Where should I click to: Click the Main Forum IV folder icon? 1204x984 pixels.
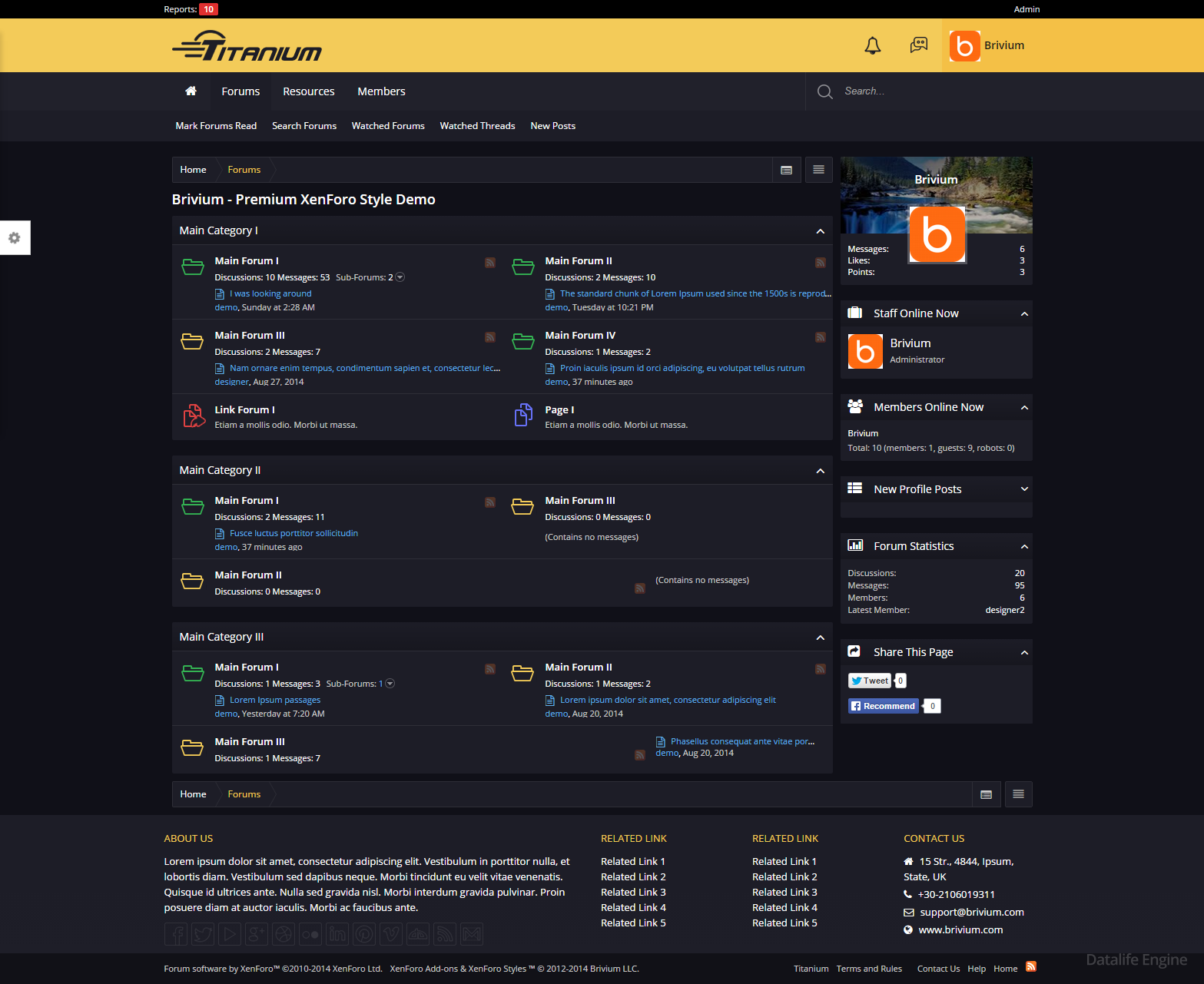tap(523, 341)
